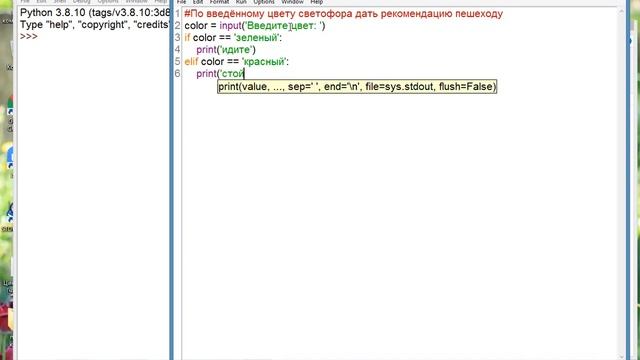Screen dimensions: 640x360
Task: Open the Window menu in editor window
Action: click(292, 2)
